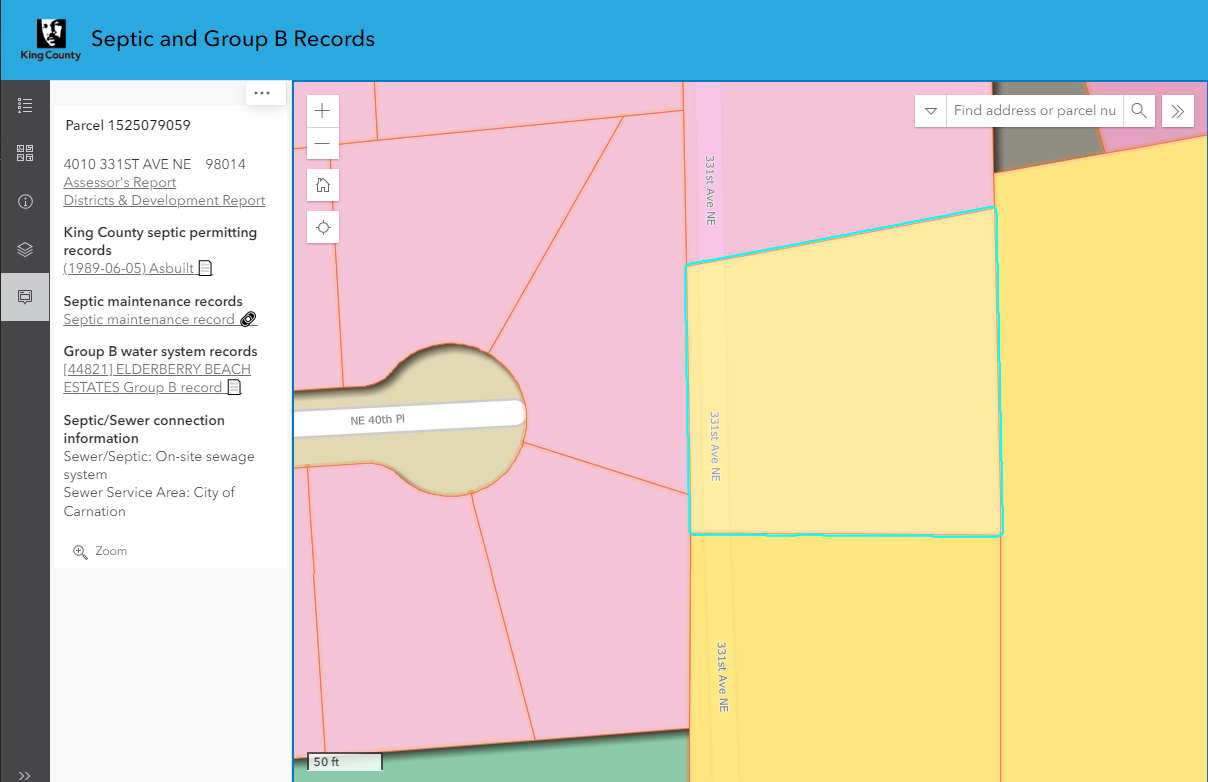Viewport: 1208px width, 782px height.
Task: Collapse the search bar with the double chevron
Action: pyautogui.click(x=1177, y=110)
